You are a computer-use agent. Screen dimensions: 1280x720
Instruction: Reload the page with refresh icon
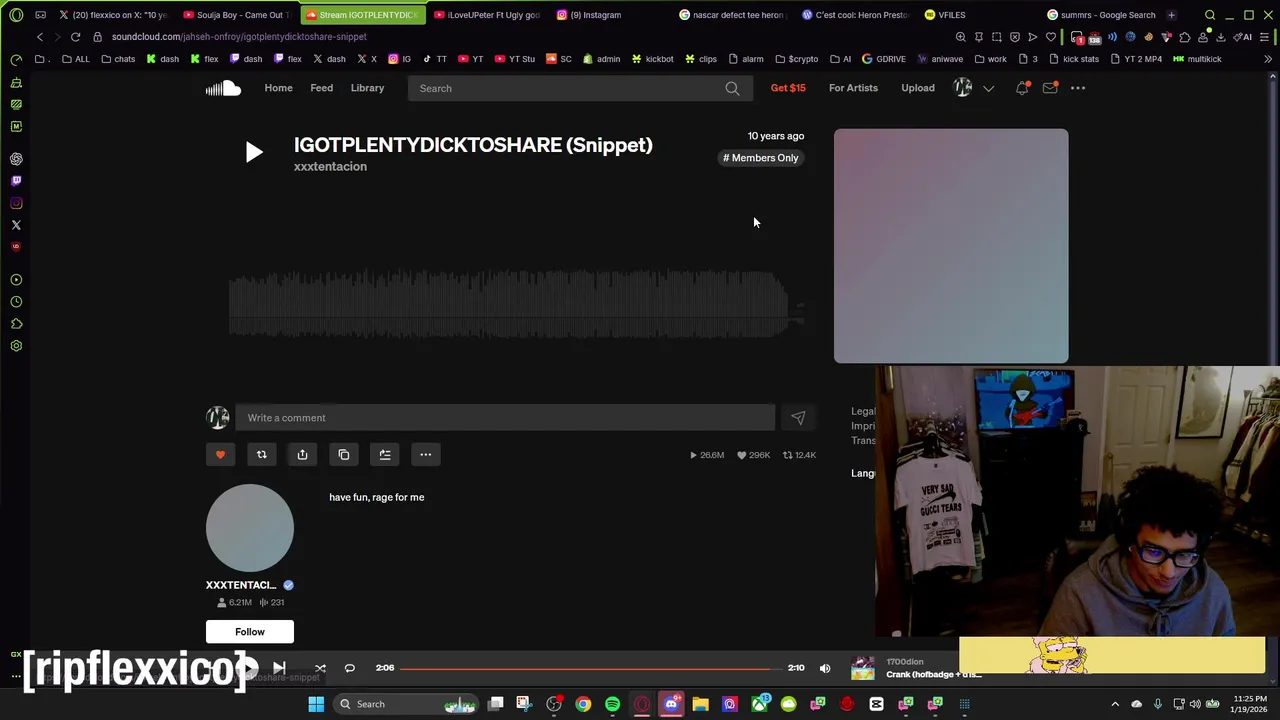[x=75, y=37]
